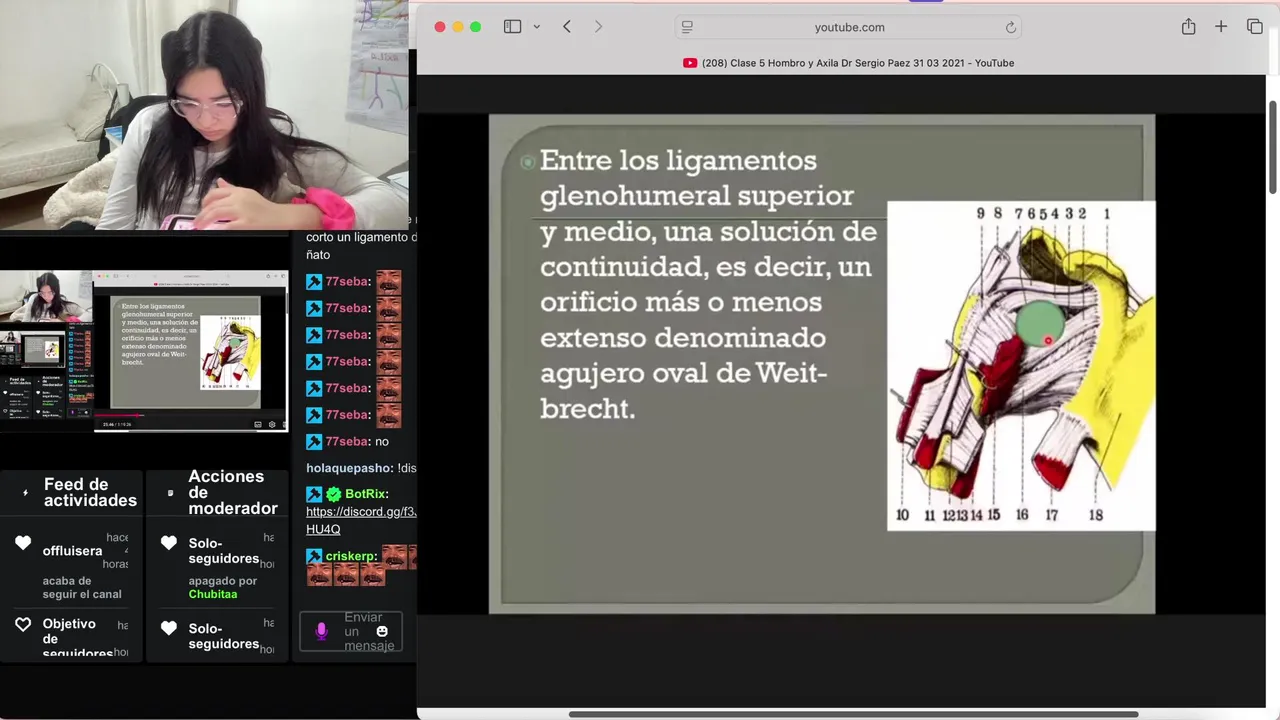Click the 77seba message that says no
This screenshot has height=720, width=1280.
click(x=382, y=441)
